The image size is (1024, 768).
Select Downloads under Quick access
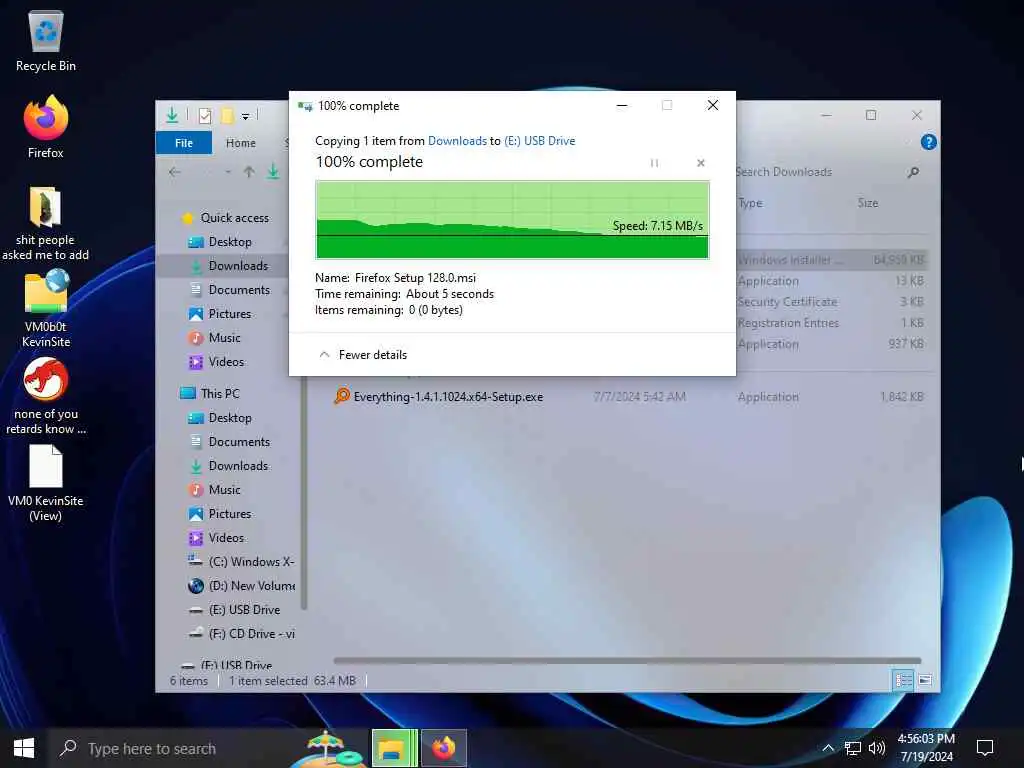pos(229,266)
